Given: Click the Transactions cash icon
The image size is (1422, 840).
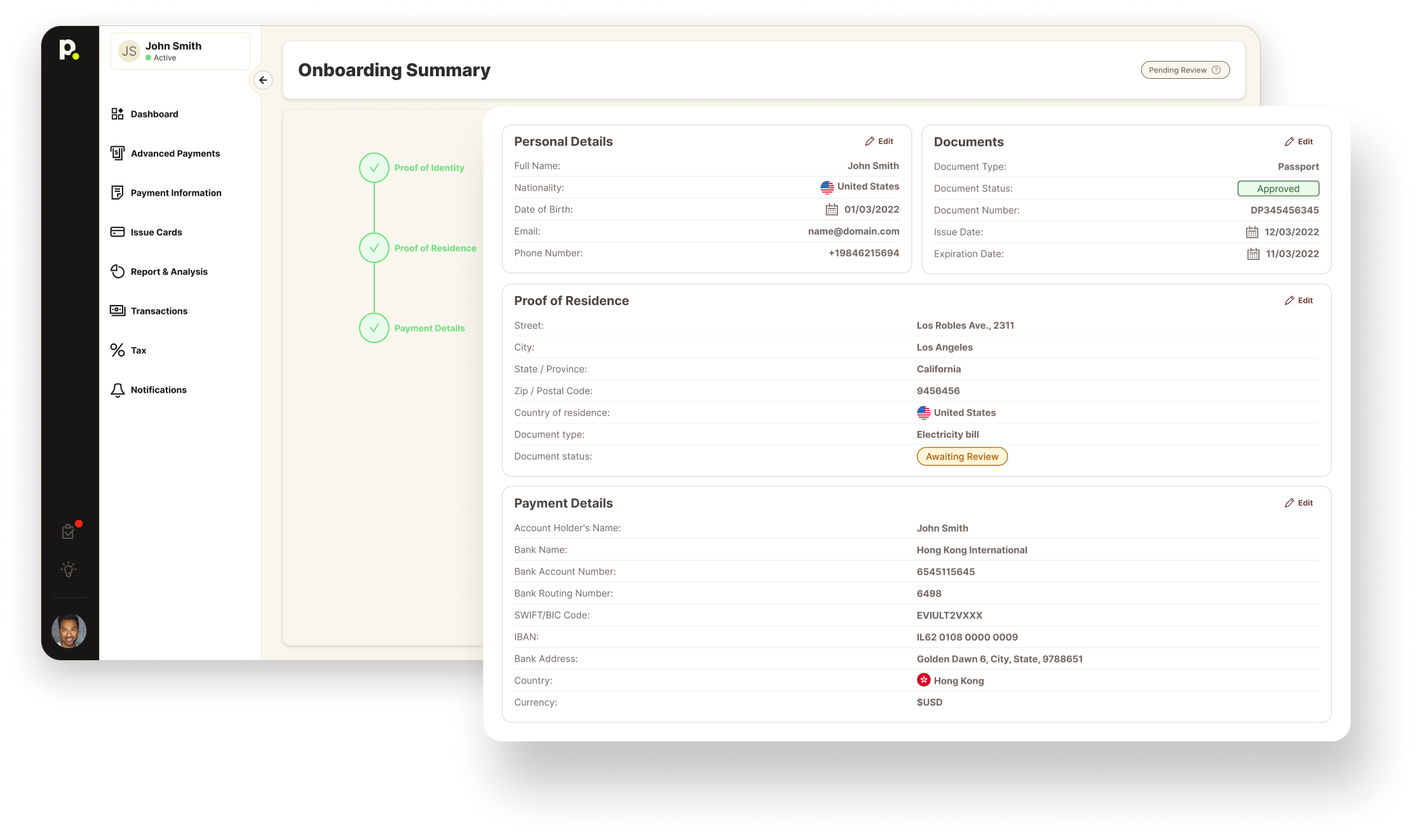Looking at the screenshot, I should [118, 311].
